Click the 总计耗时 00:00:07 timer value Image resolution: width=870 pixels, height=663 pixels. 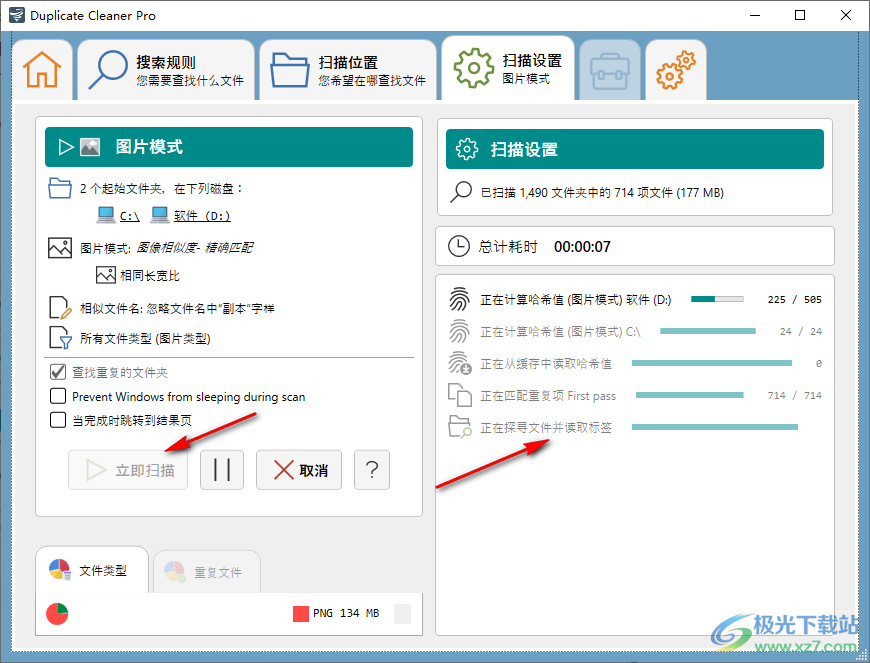coord(582,246)
